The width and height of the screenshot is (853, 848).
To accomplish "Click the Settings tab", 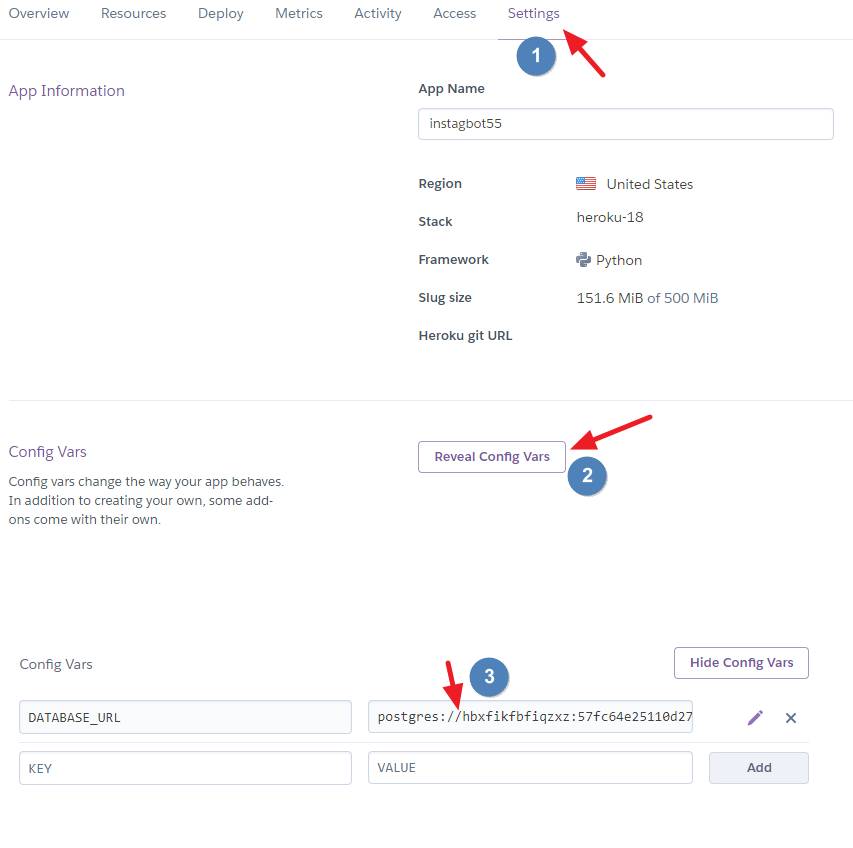I will click(x=533, y=14).
